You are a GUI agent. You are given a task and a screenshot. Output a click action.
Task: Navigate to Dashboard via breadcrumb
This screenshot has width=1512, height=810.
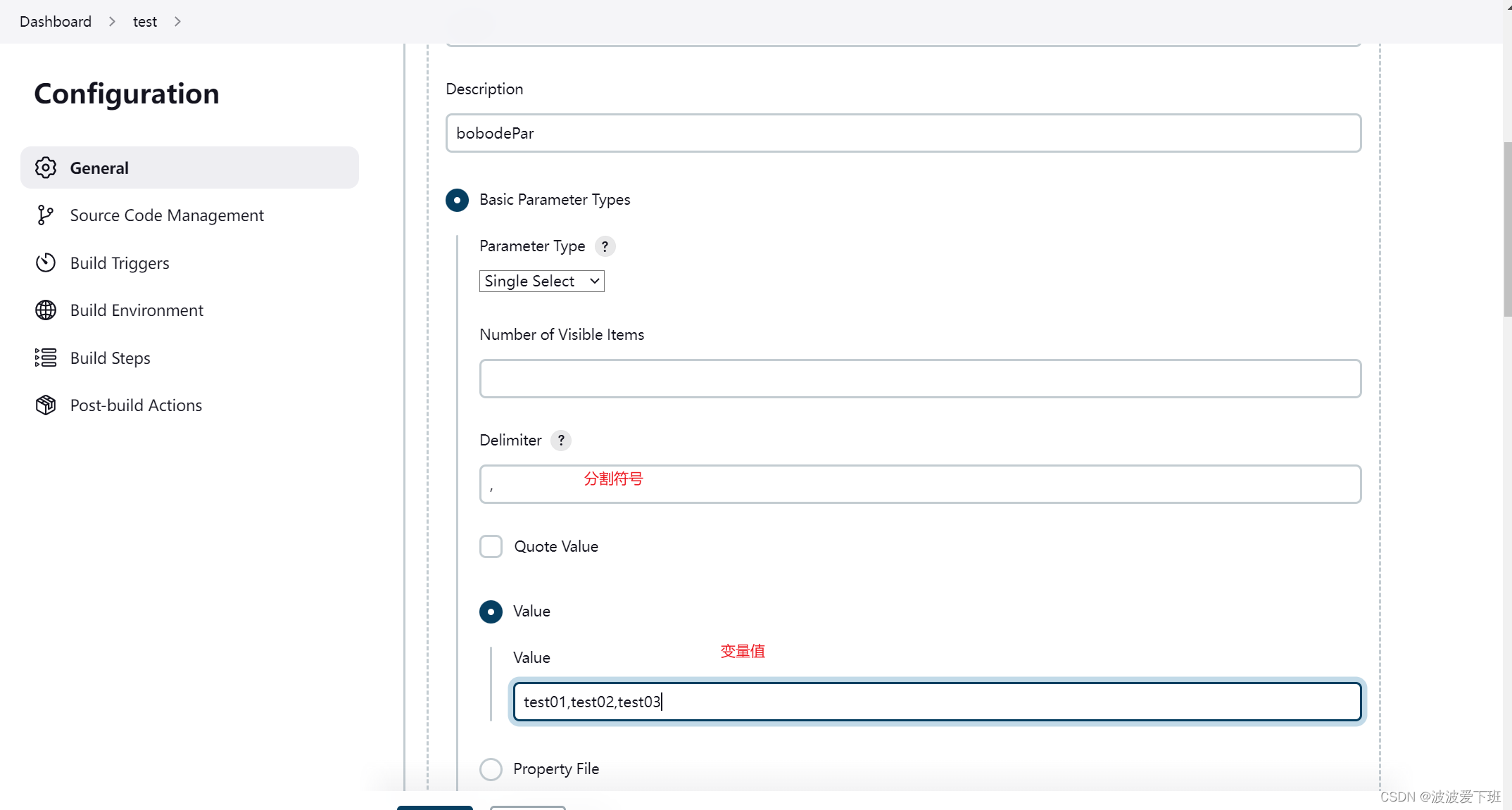click(x=55, y=21)
